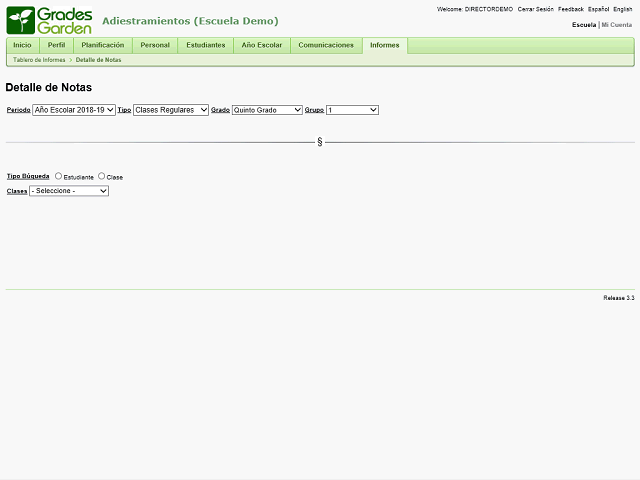640x480 pixels.
Task: Select the Año Escolar tab
Action: tap(262, 45)
